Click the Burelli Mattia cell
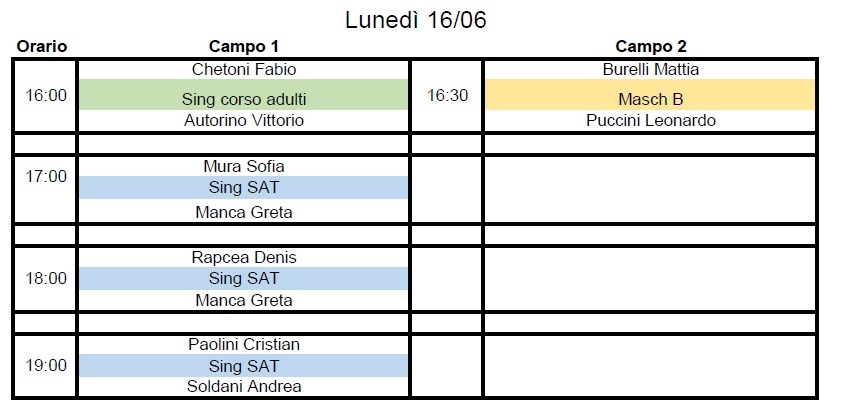Image resolution: width=849 pixels, height=415 pixels. tap(650, 70)
